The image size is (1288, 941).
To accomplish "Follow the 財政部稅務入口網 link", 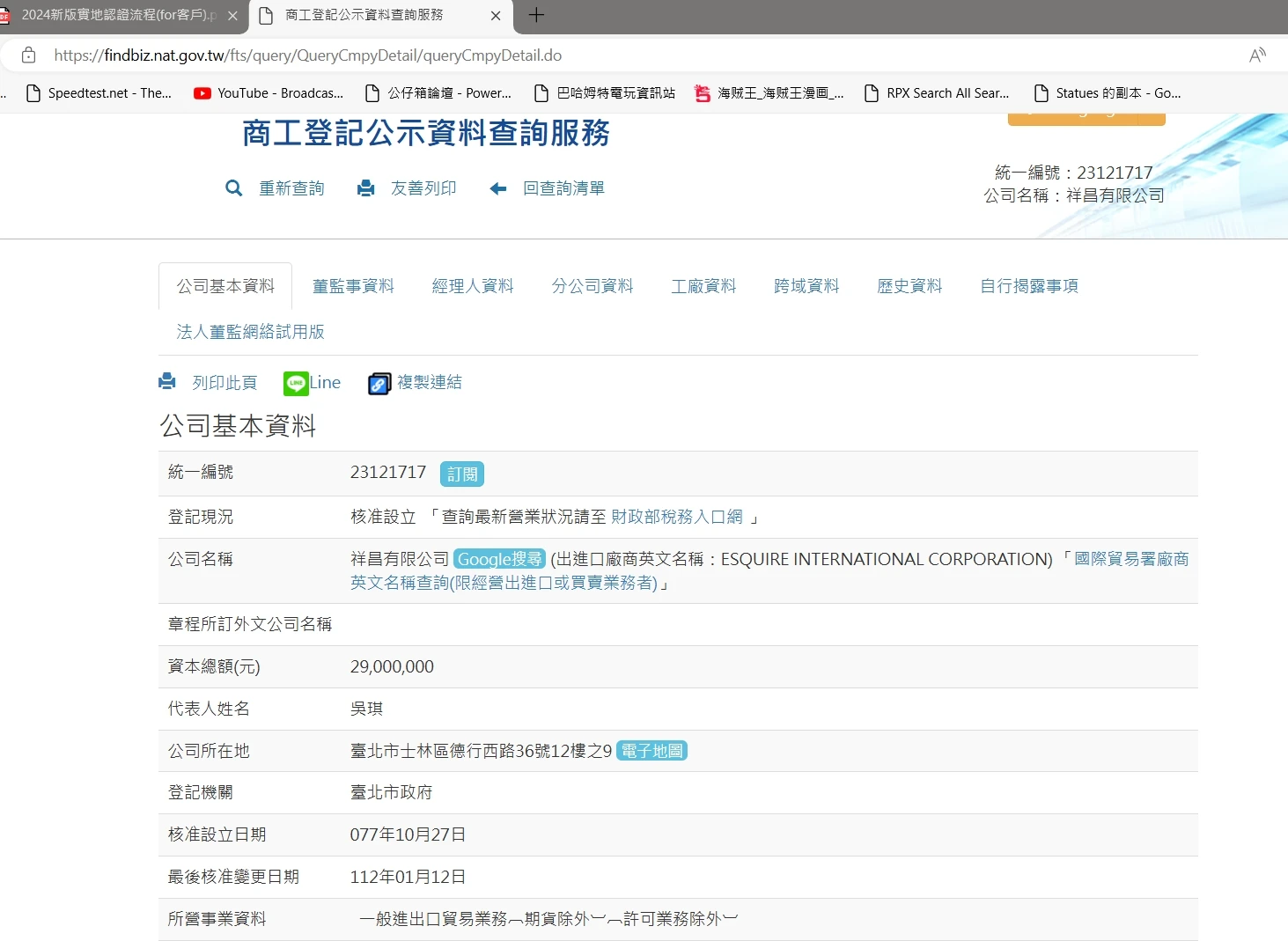I will 676,517.
